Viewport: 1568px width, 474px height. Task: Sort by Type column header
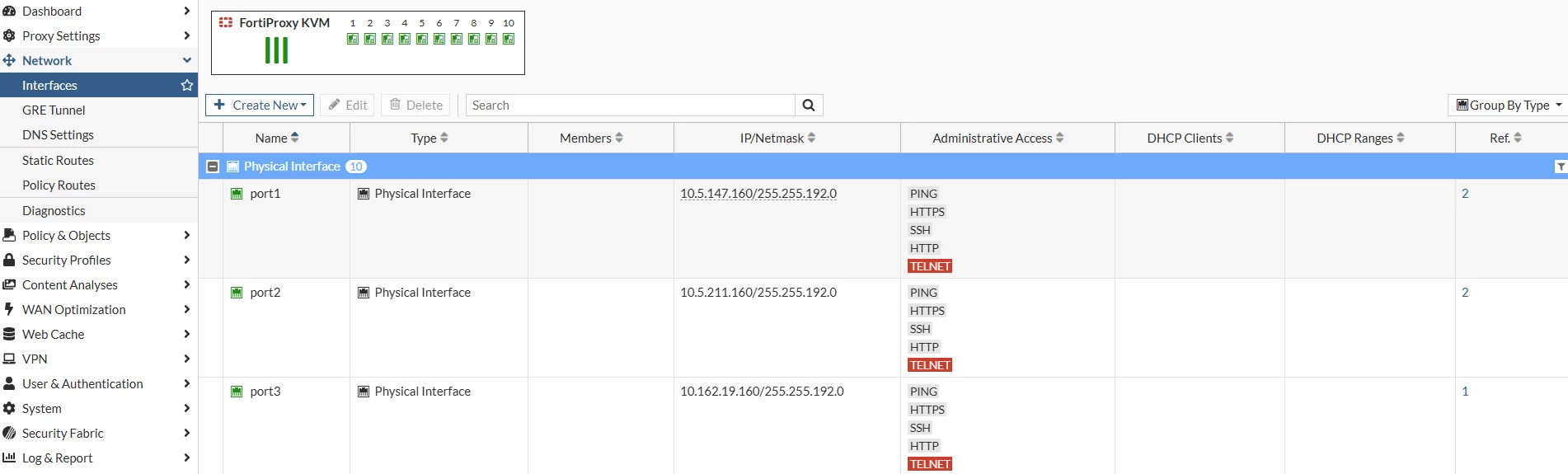tap(430, 138)
